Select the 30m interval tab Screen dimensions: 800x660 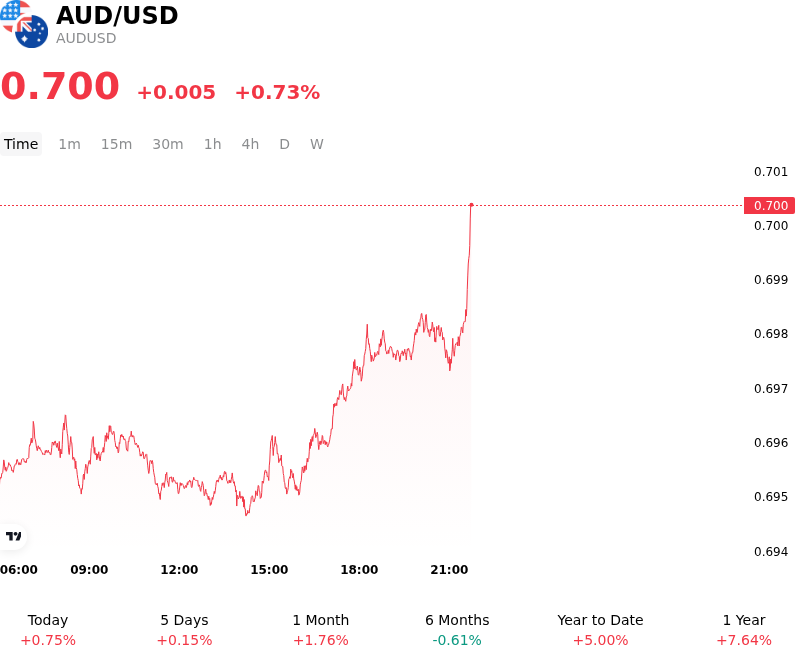tap(168, 144)
